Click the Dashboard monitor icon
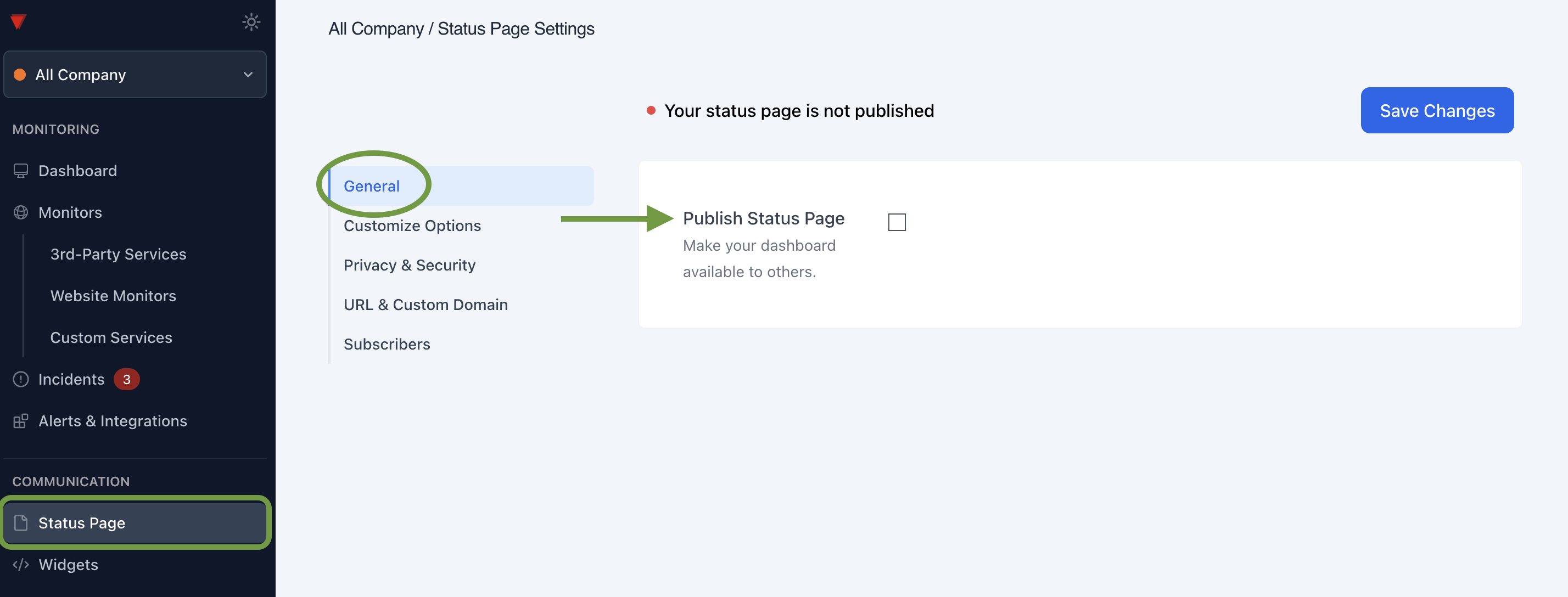Viewport: 1568px width, 597px height. tap(21, 171)
